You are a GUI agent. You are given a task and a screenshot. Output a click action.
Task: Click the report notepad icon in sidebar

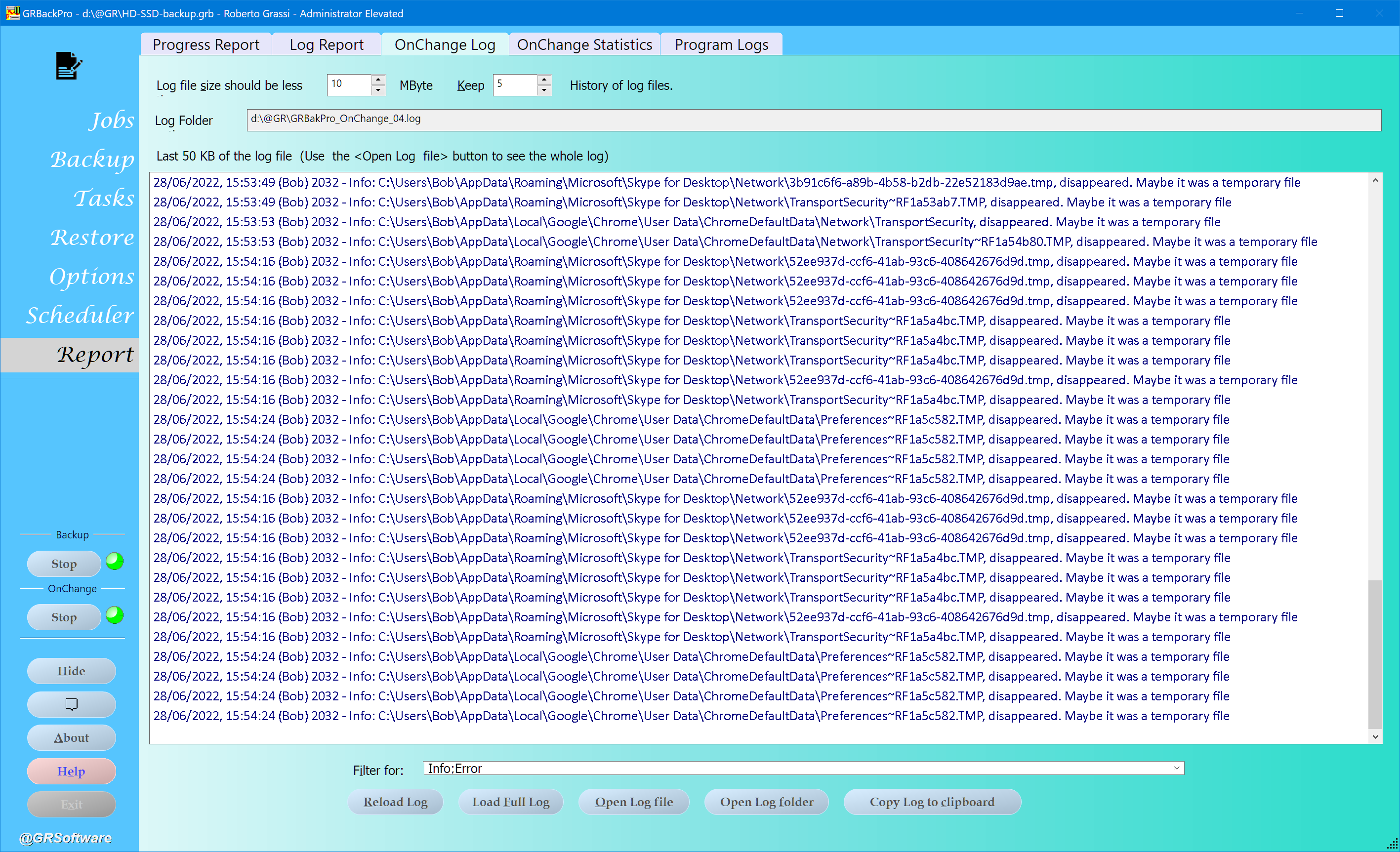(x=69, y=65)
